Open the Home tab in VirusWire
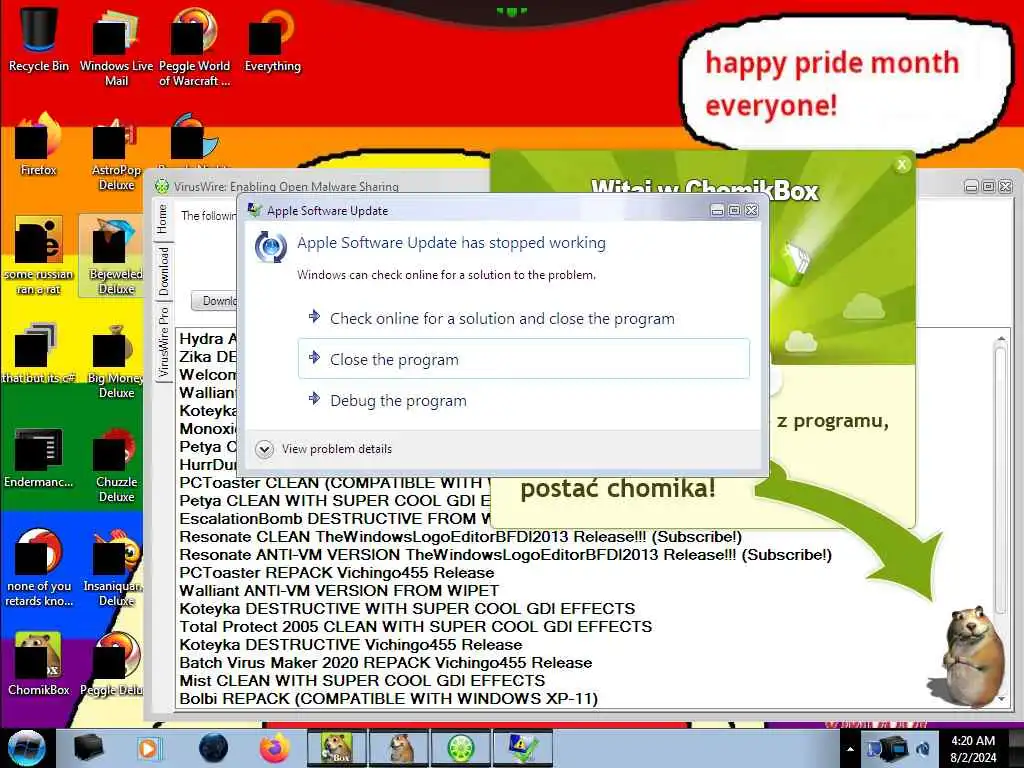Image resolution: width=1024 pixels, height=768 pixels. (163, 219)
